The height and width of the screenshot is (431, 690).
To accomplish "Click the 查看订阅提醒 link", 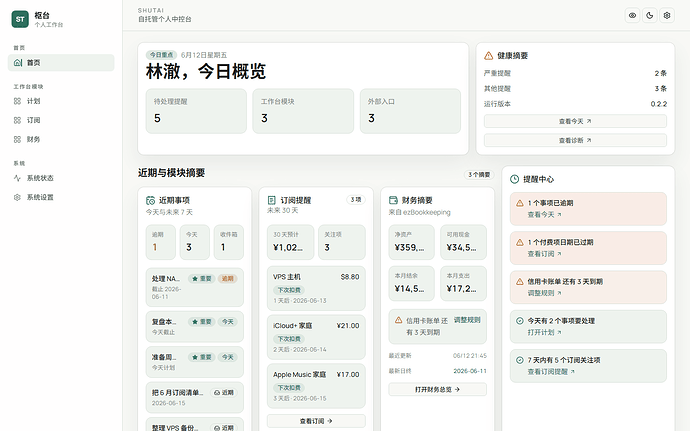I will click(x=551, y=372).
